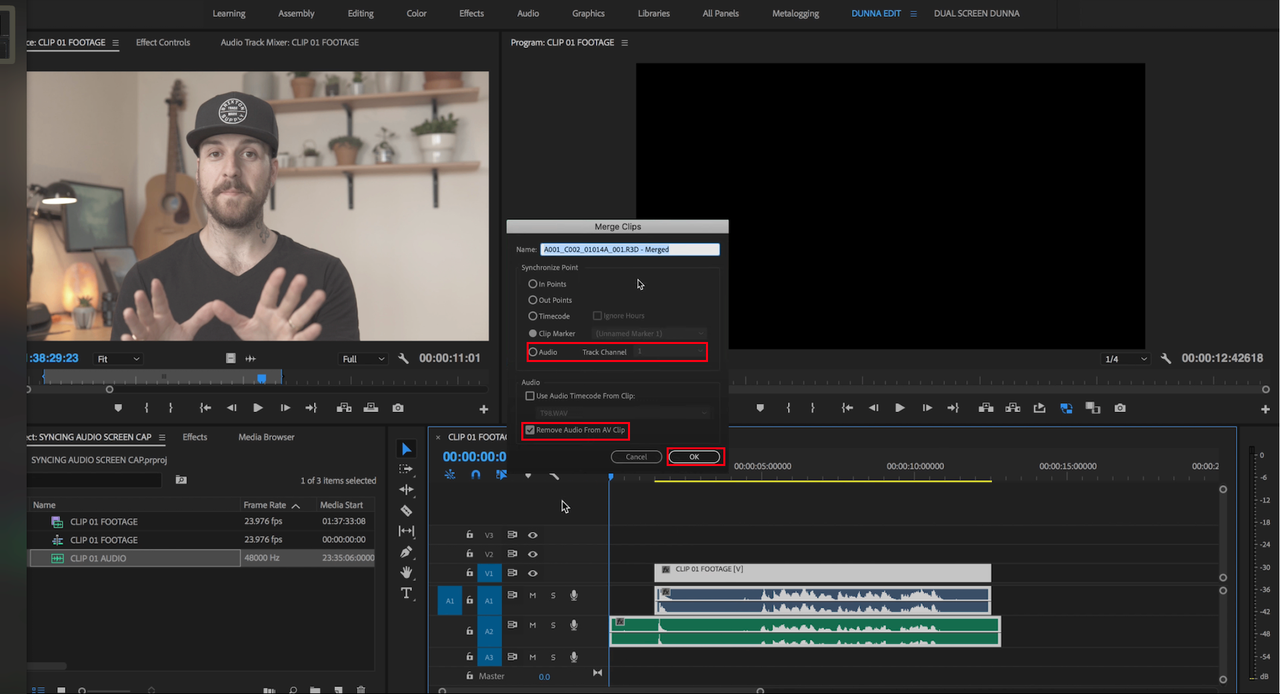This screenshot has height=694, width=1280.
Task: Lock the V1 video track
Action: click(x=469, y=573)
